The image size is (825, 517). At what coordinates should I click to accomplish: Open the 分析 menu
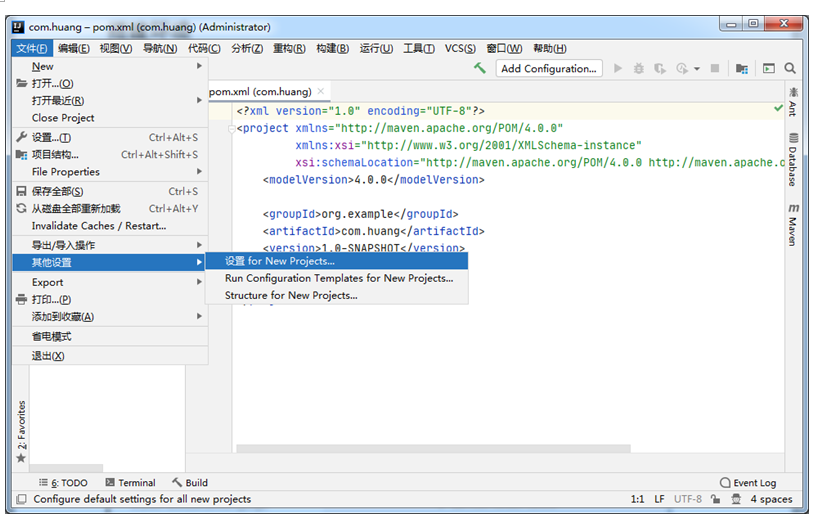[x=247, y=48]
